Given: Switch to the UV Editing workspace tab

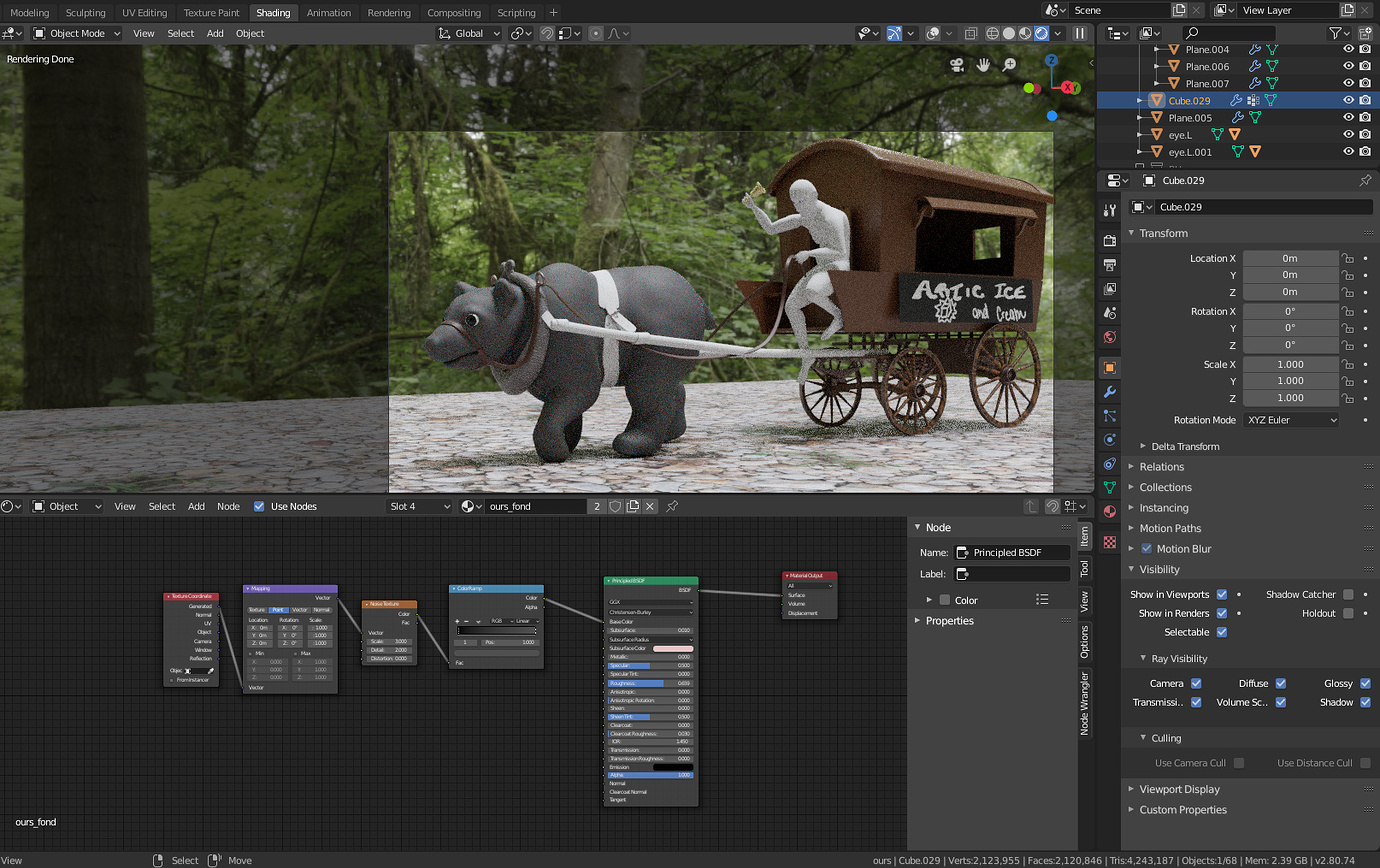Looking at the screenshot, I should pyautogui.click(x=145, y=13).
